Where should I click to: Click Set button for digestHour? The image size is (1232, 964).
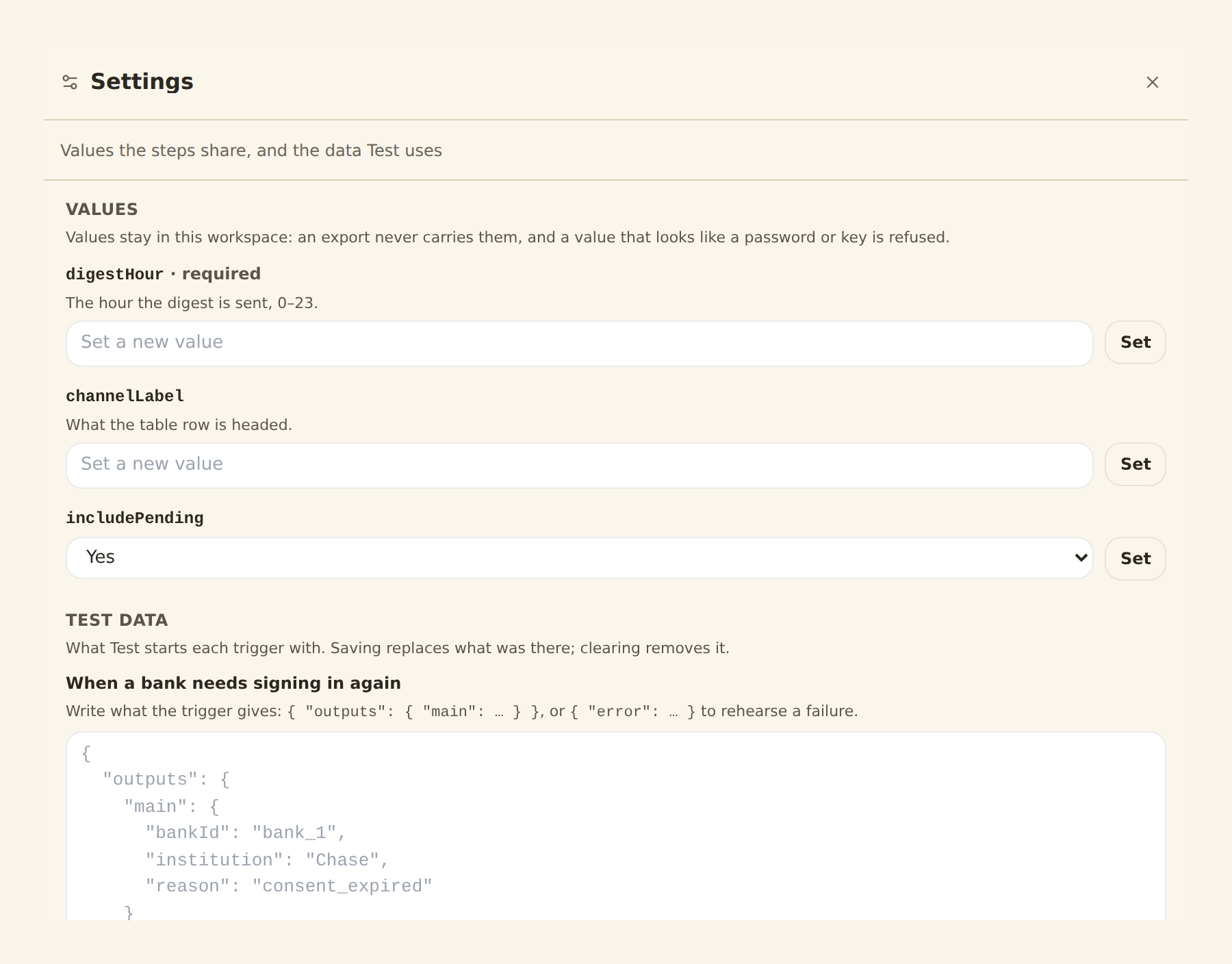tap(1135, 342)
